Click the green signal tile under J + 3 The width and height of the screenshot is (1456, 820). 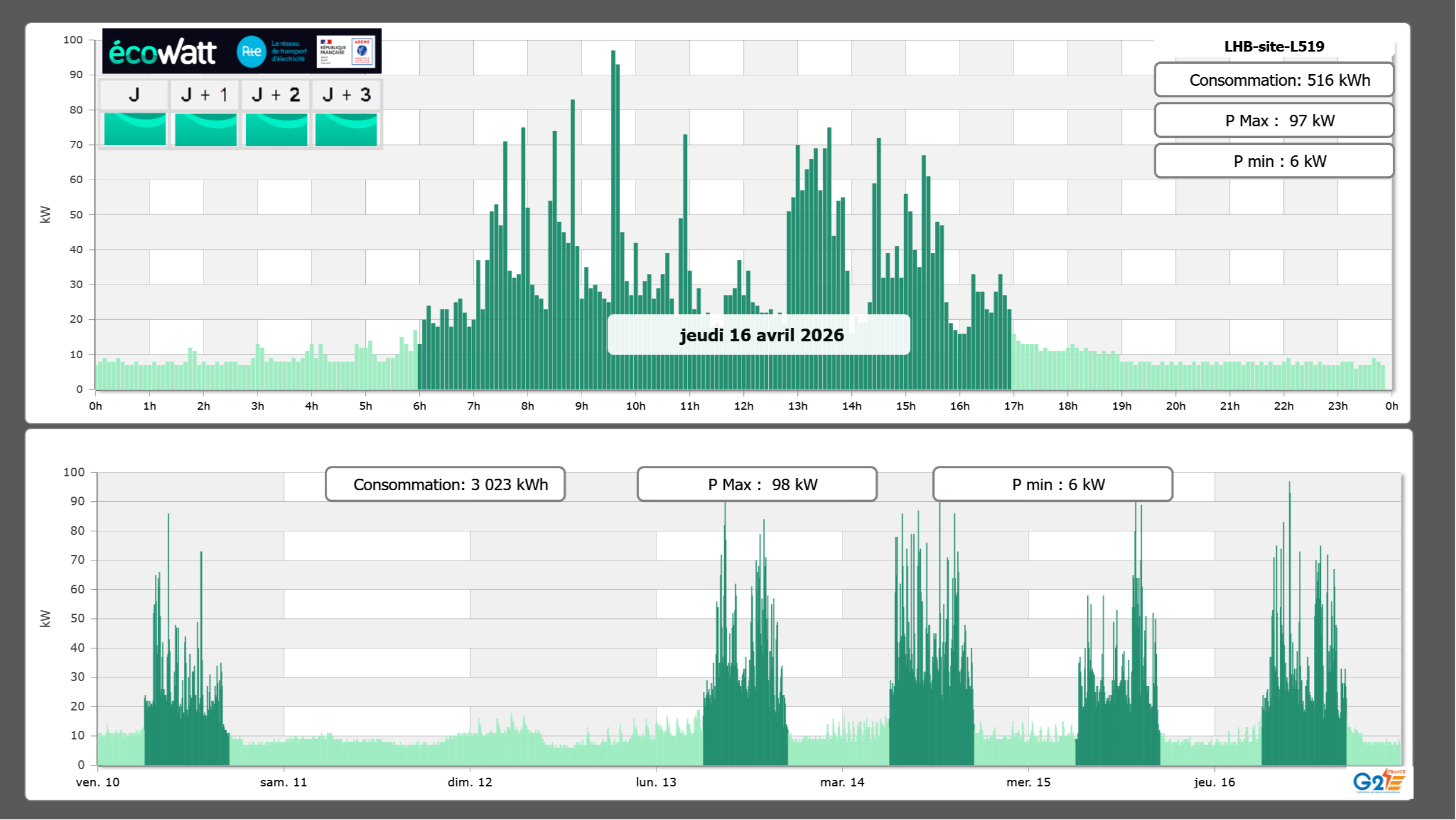pyautogui.click(x=346, y=129)
